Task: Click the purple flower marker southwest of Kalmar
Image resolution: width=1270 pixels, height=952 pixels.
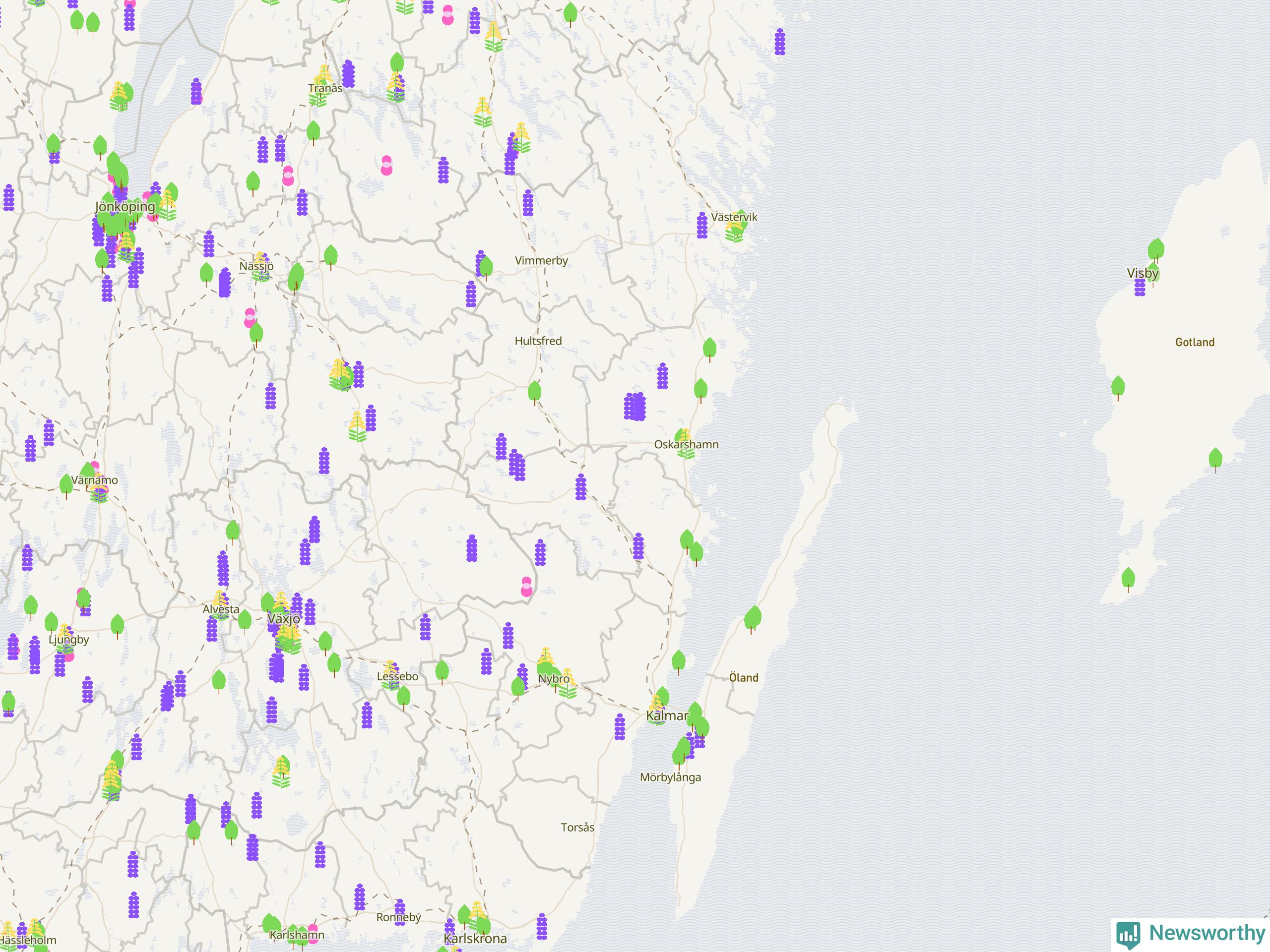Action: pos(620,727)
